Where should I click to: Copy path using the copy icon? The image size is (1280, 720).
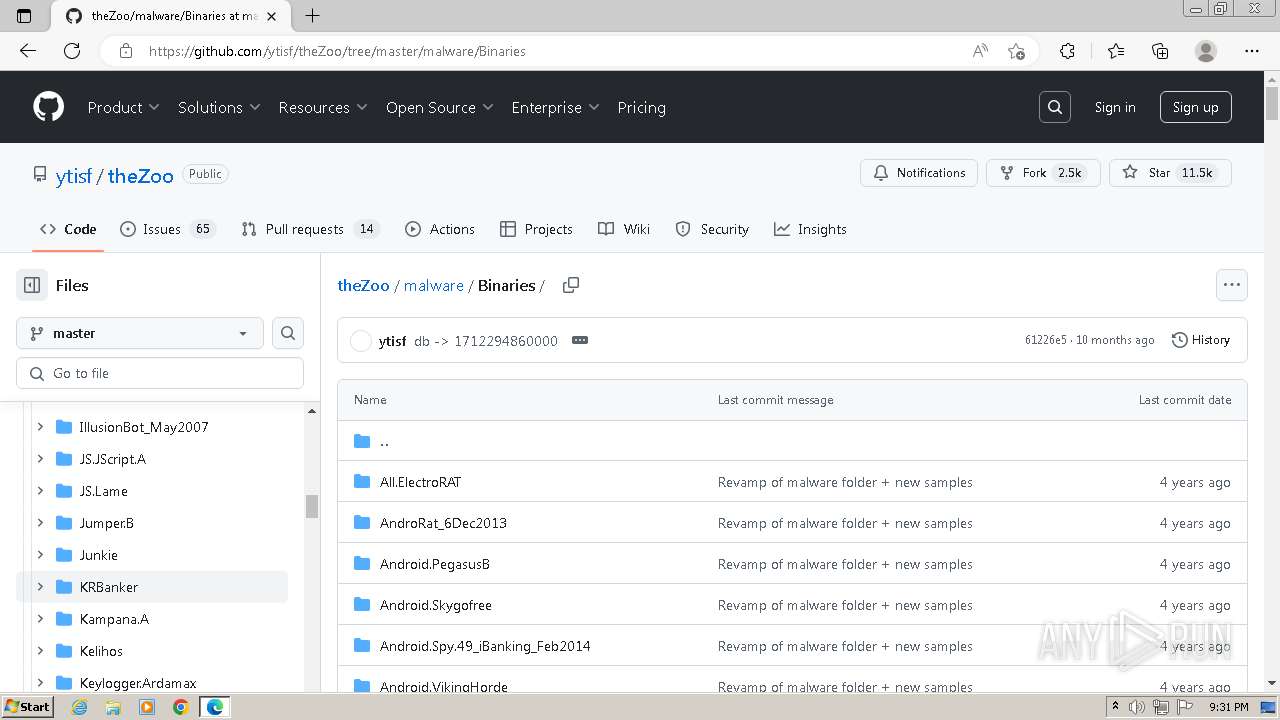tap(571, 285)
